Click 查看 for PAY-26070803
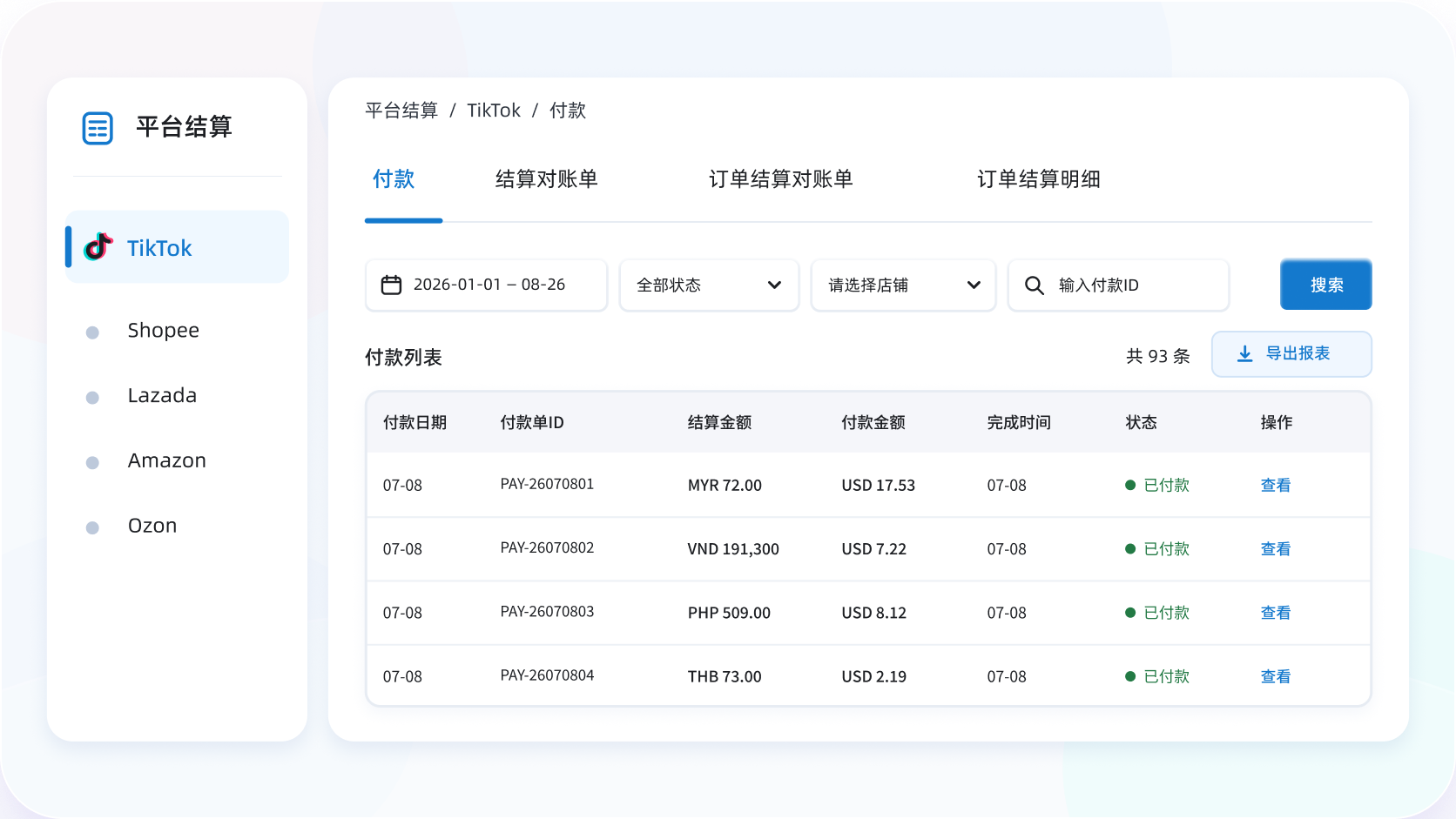1456x819 pixels. click(1276, 613)
